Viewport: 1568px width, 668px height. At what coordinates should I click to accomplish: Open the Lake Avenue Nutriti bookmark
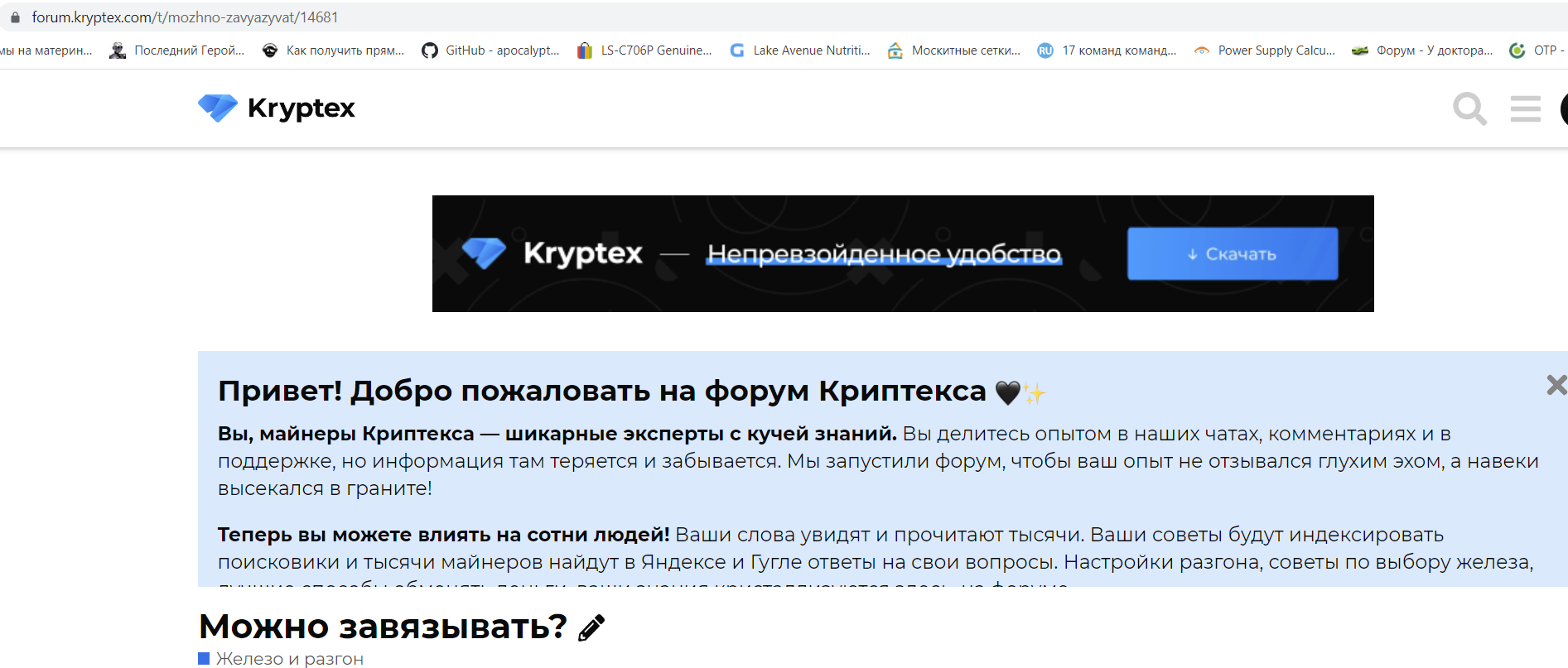point(799,50)
